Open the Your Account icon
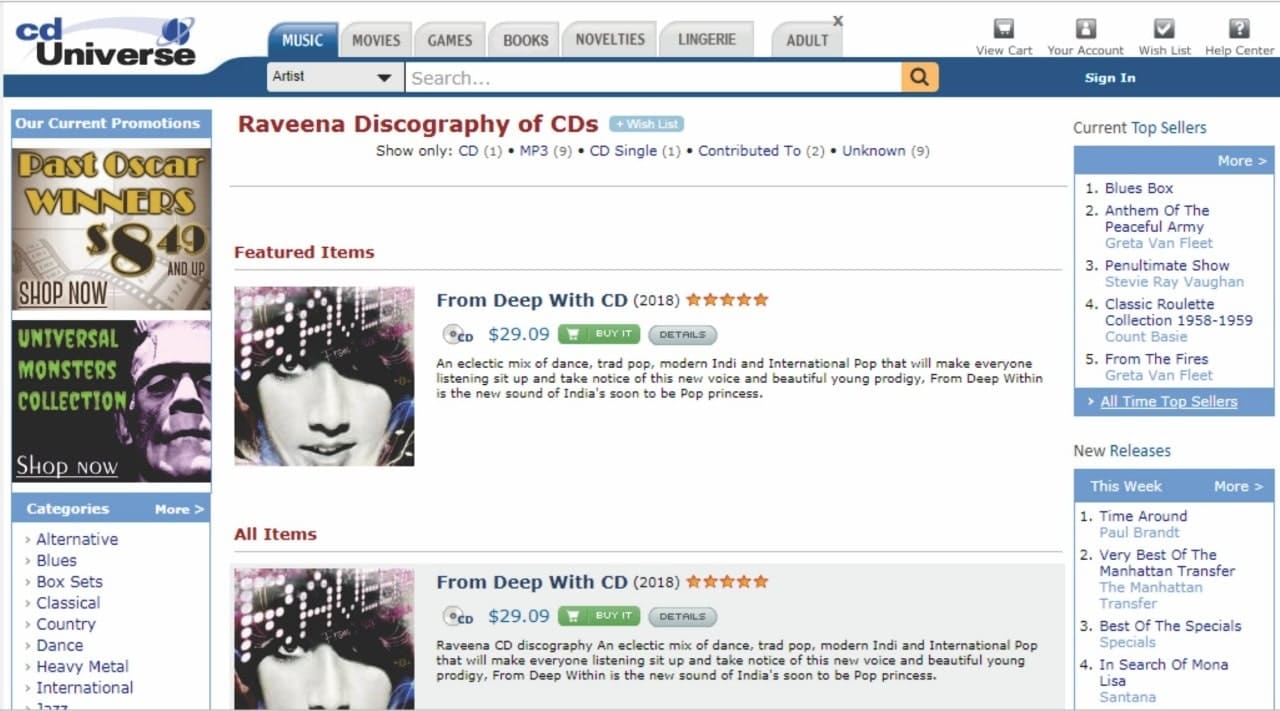The image size is (1280, 711). pos(1085,28)
